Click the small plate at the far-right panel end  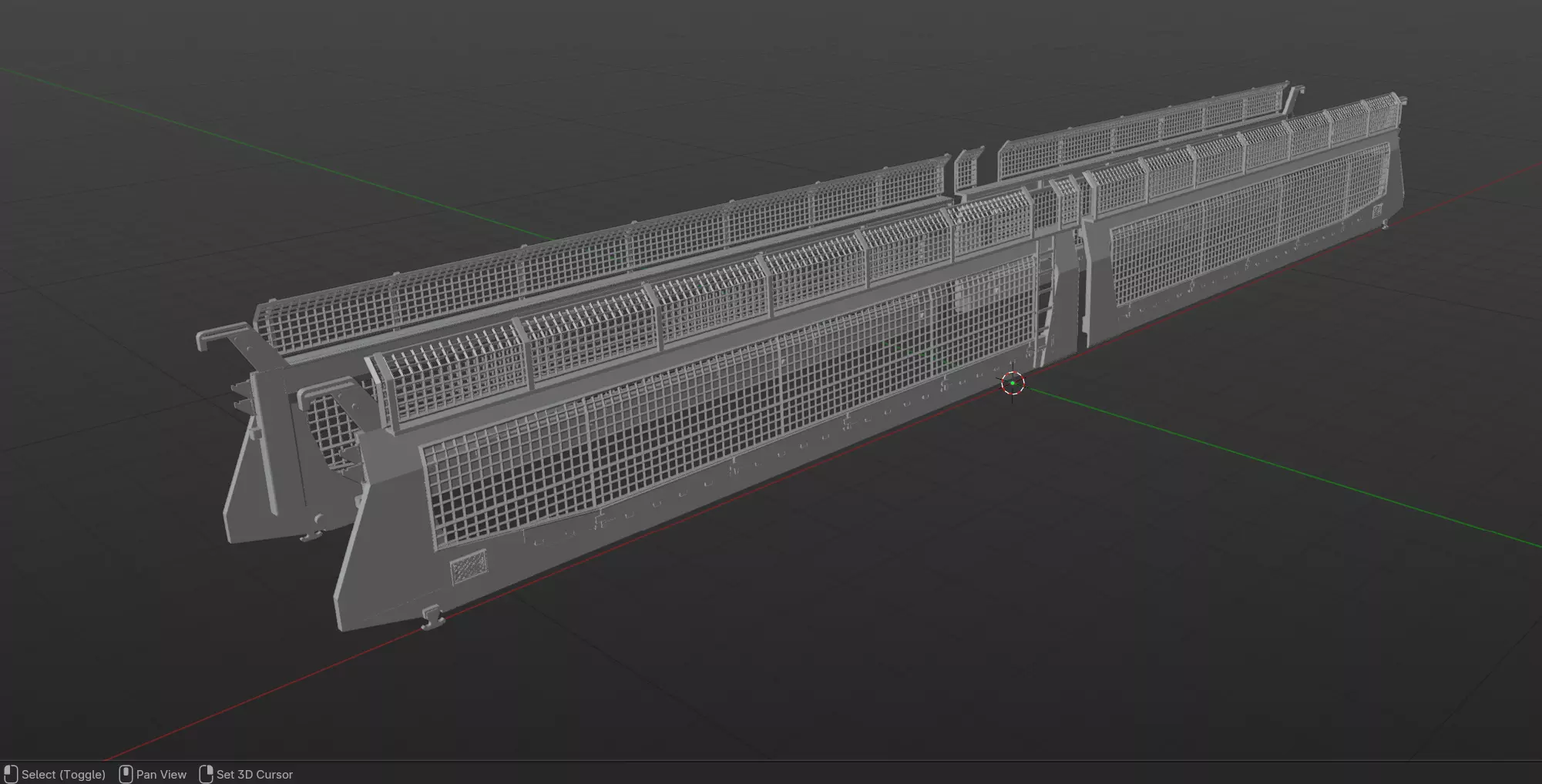coord(1378,211)
